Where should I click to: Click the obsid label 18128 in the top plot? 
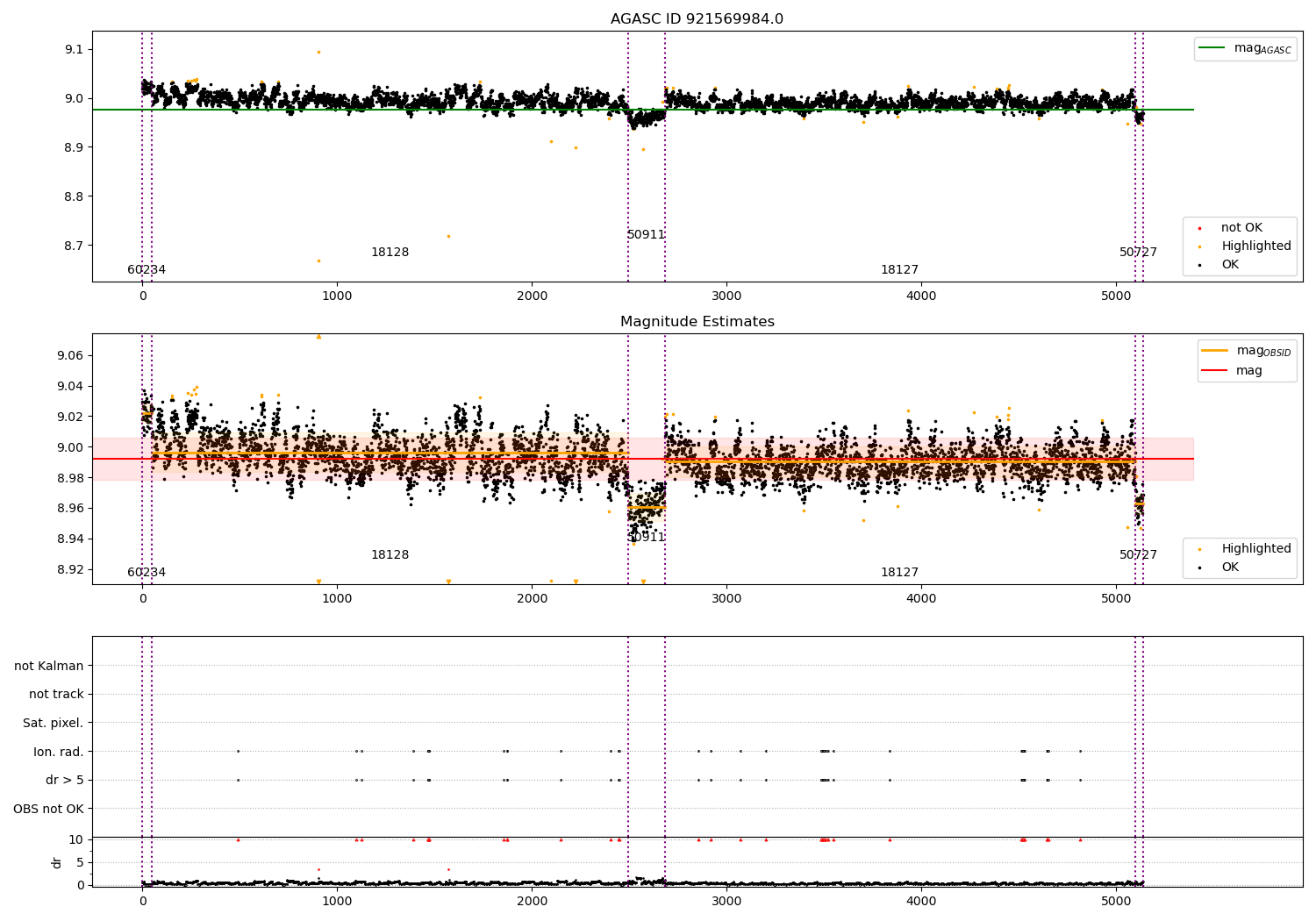click(x=390, y=253)
